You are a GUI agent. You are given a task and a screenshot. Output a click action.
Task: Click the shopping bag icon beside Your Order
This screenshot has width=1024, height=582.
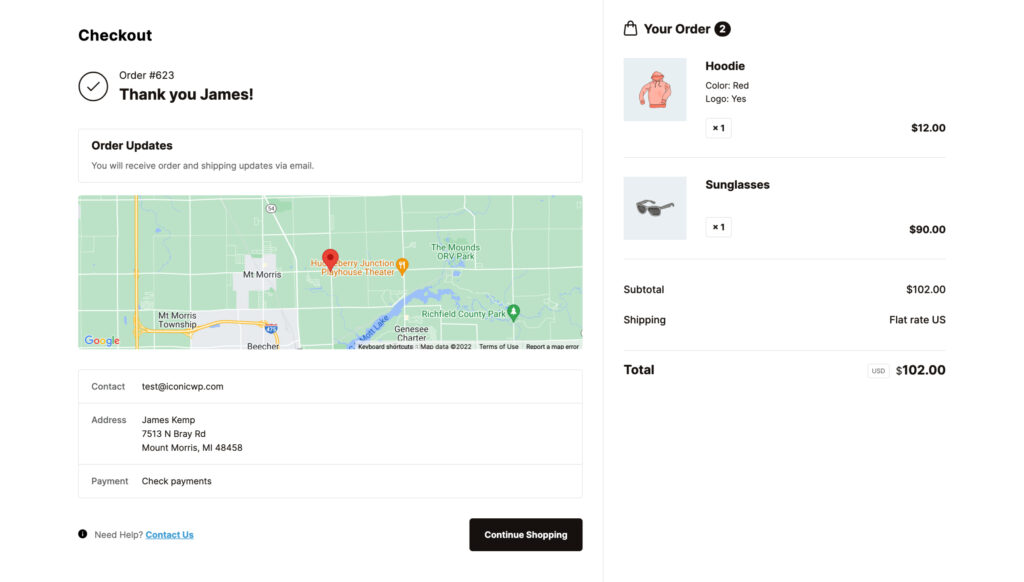click(x=631, y=28)
